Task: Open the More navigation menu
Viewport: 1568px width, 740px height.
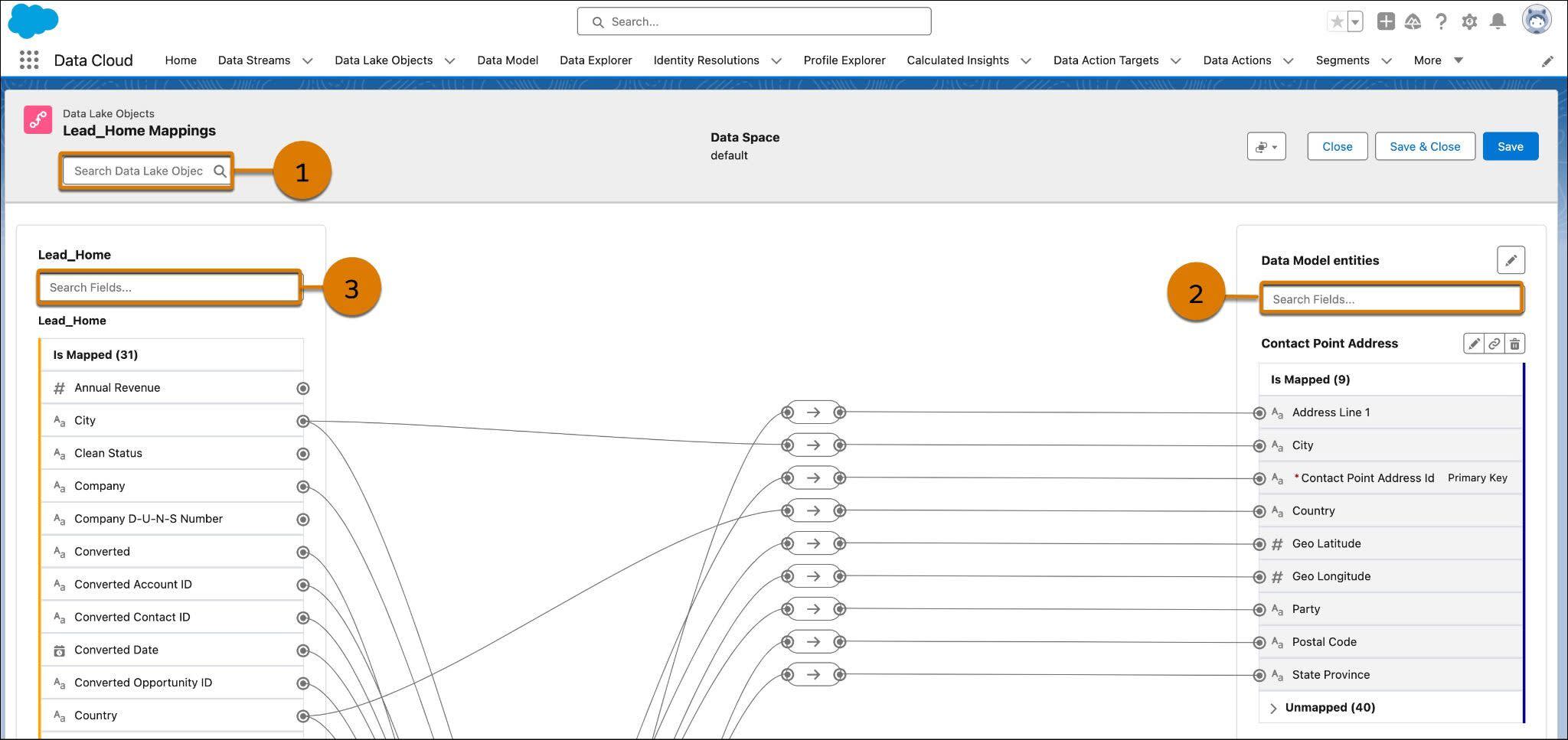Action: 1439,60
